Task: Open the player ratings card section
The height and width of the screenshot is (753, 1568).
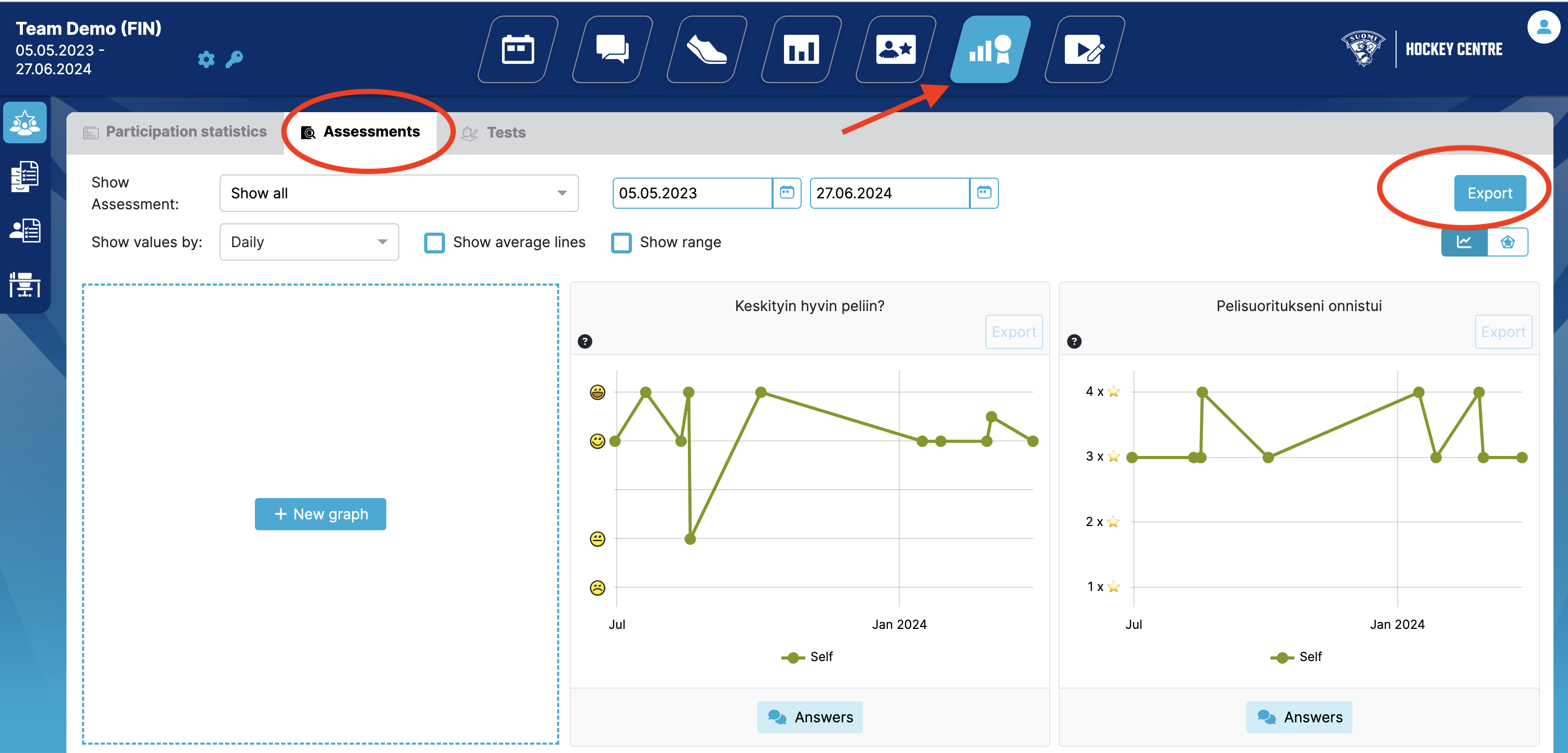Action: pyautogui.click(x=896, y=49)
